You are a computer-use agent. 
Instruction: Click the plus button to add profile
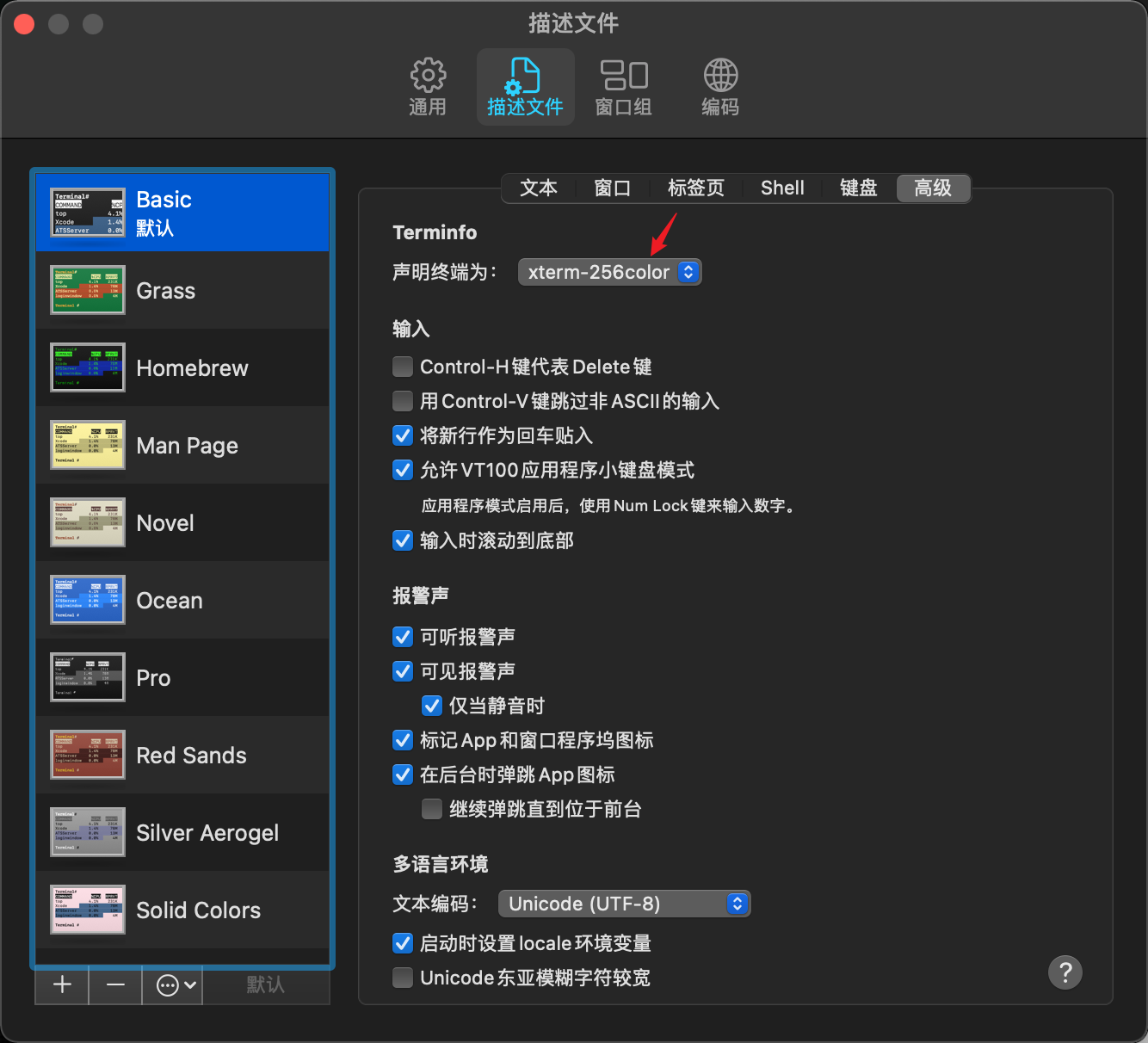pos(62,985)
